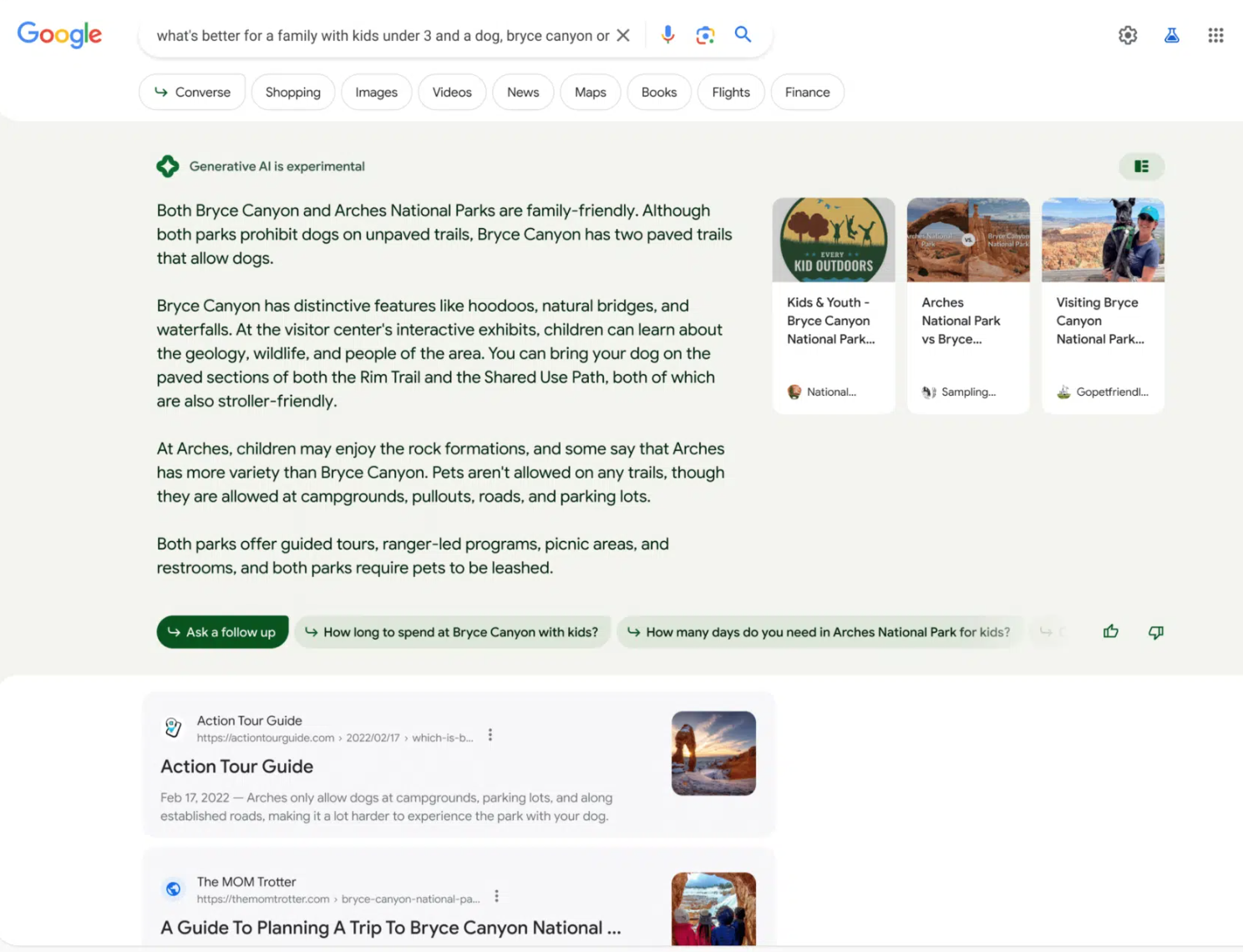
Task: Open Search Labs flask icon
Action: pyautogui.click(x=1172, y=35)
